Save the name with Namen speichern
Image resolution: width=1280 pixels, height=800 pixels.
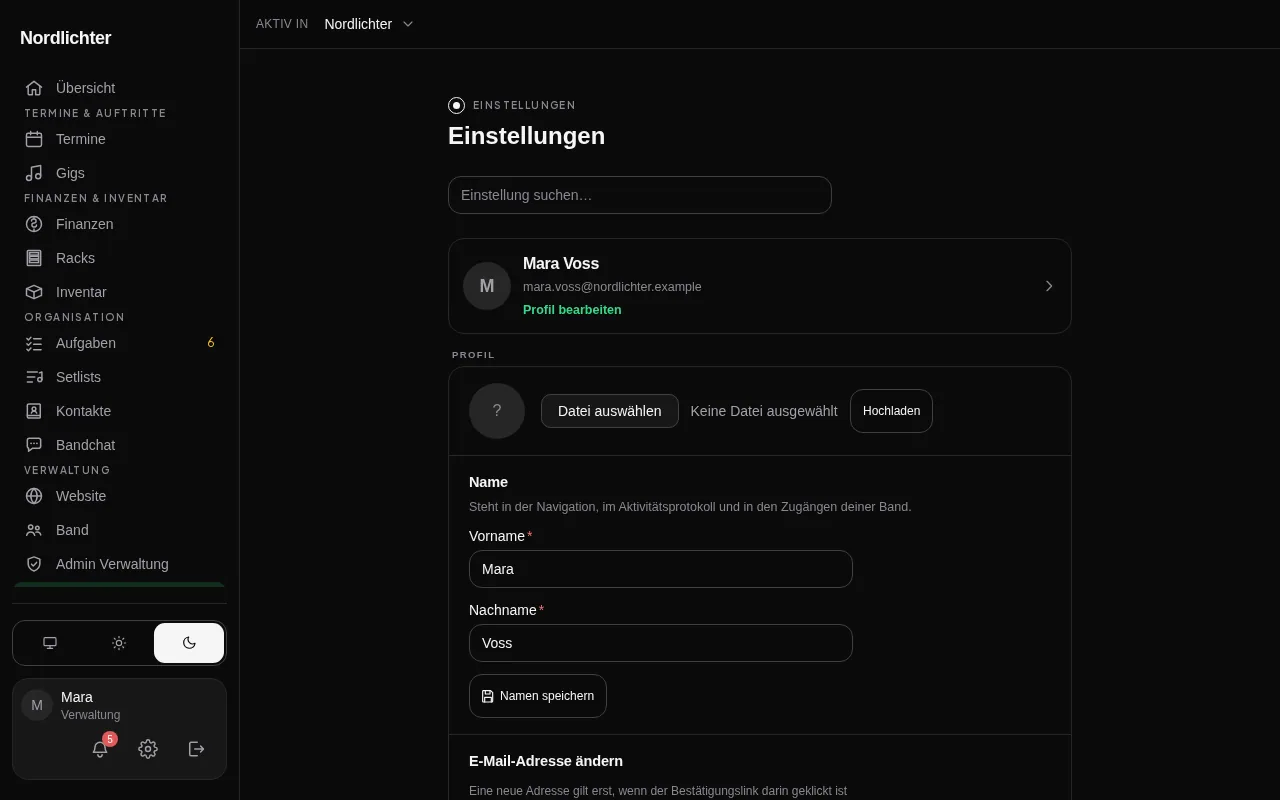(x=538, y=696)
